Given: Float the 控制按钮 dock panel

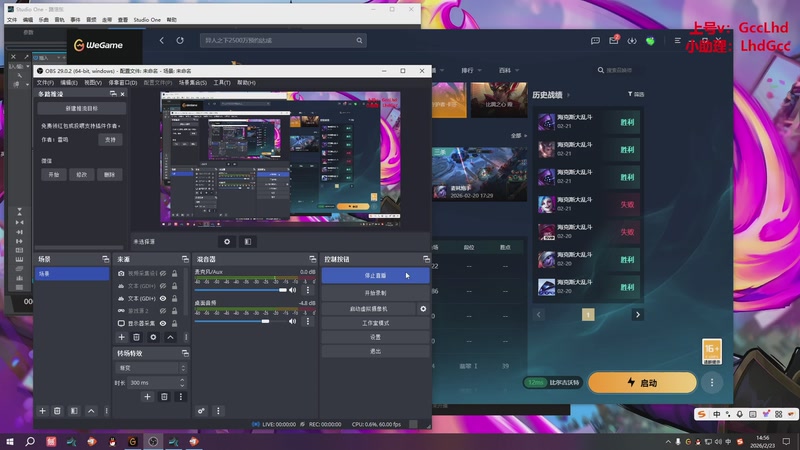Looking at the screenshot, I should click(x=426, y=259).
